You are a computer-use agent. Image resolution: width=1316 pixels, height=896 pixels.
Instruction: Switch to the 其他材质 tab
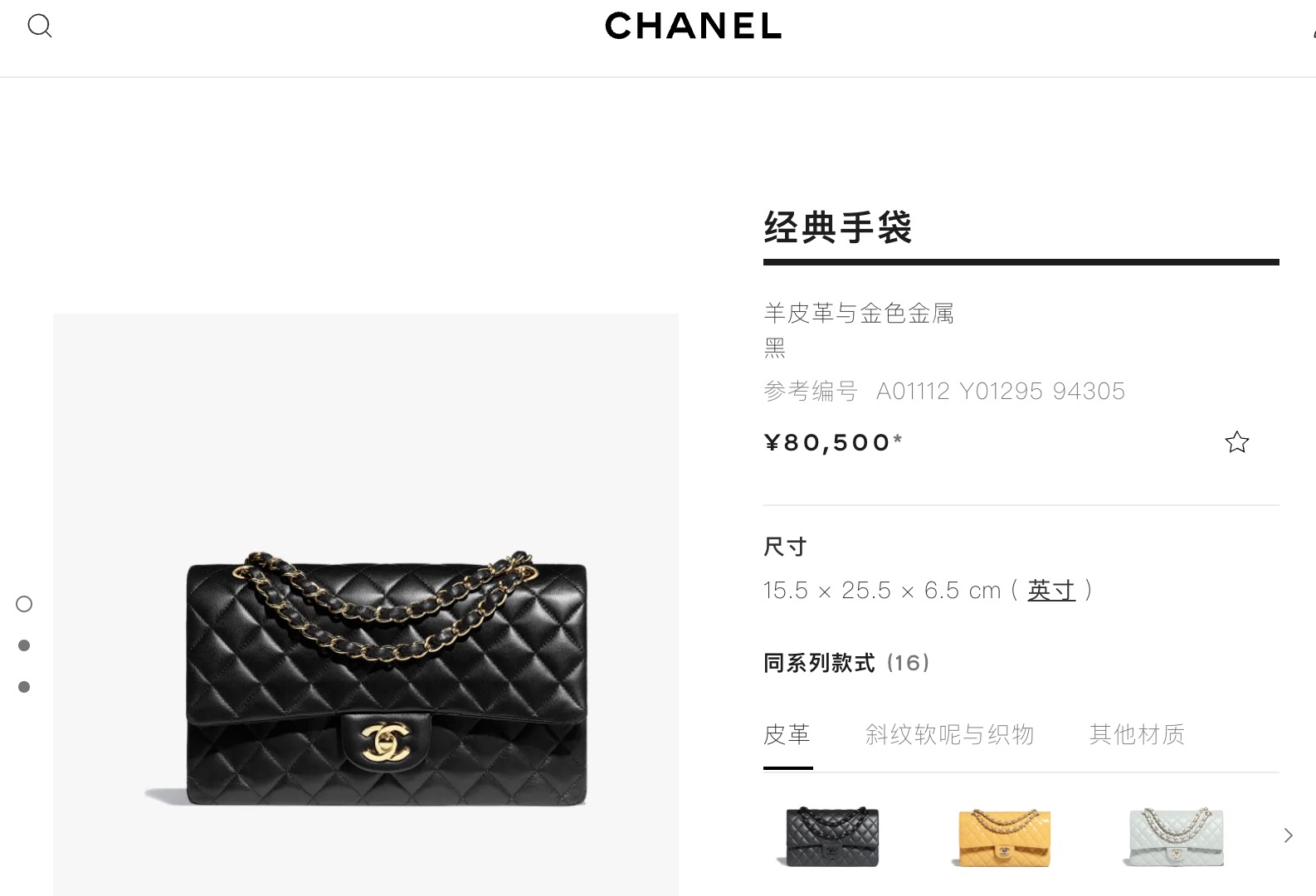(1137, 734)
